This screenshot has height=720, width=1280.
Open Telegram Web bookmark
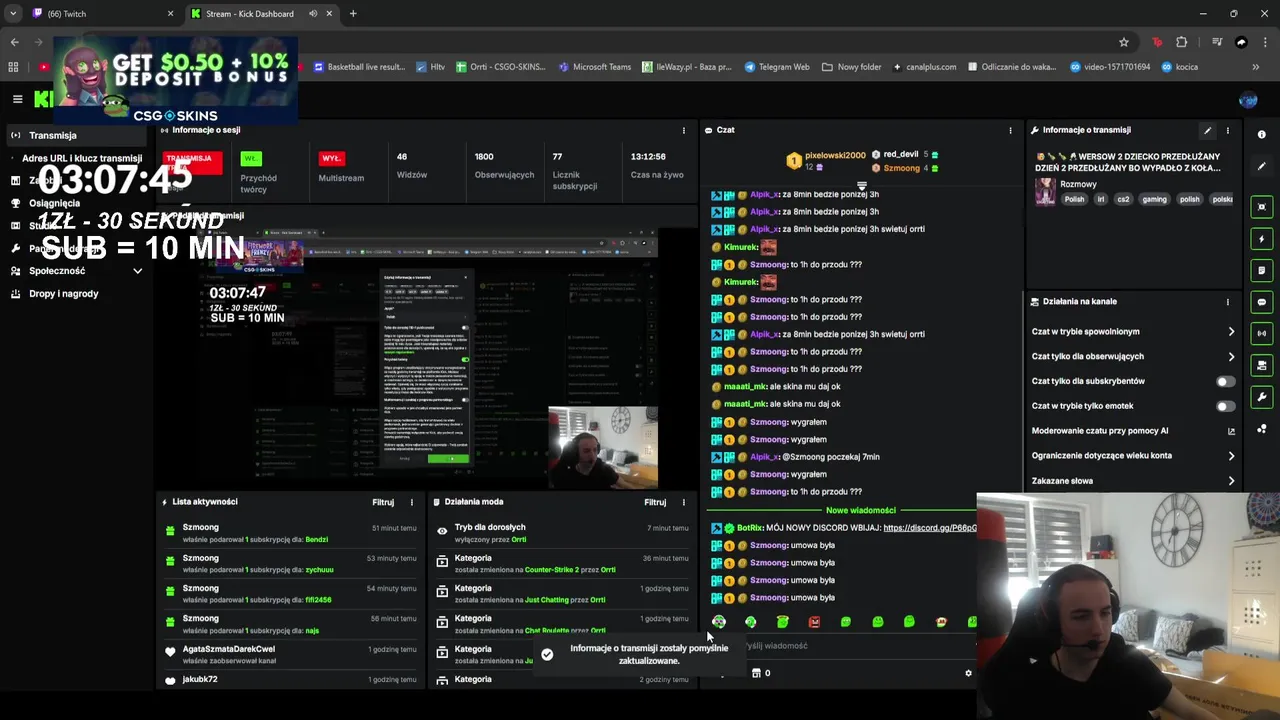coord(777,67)
